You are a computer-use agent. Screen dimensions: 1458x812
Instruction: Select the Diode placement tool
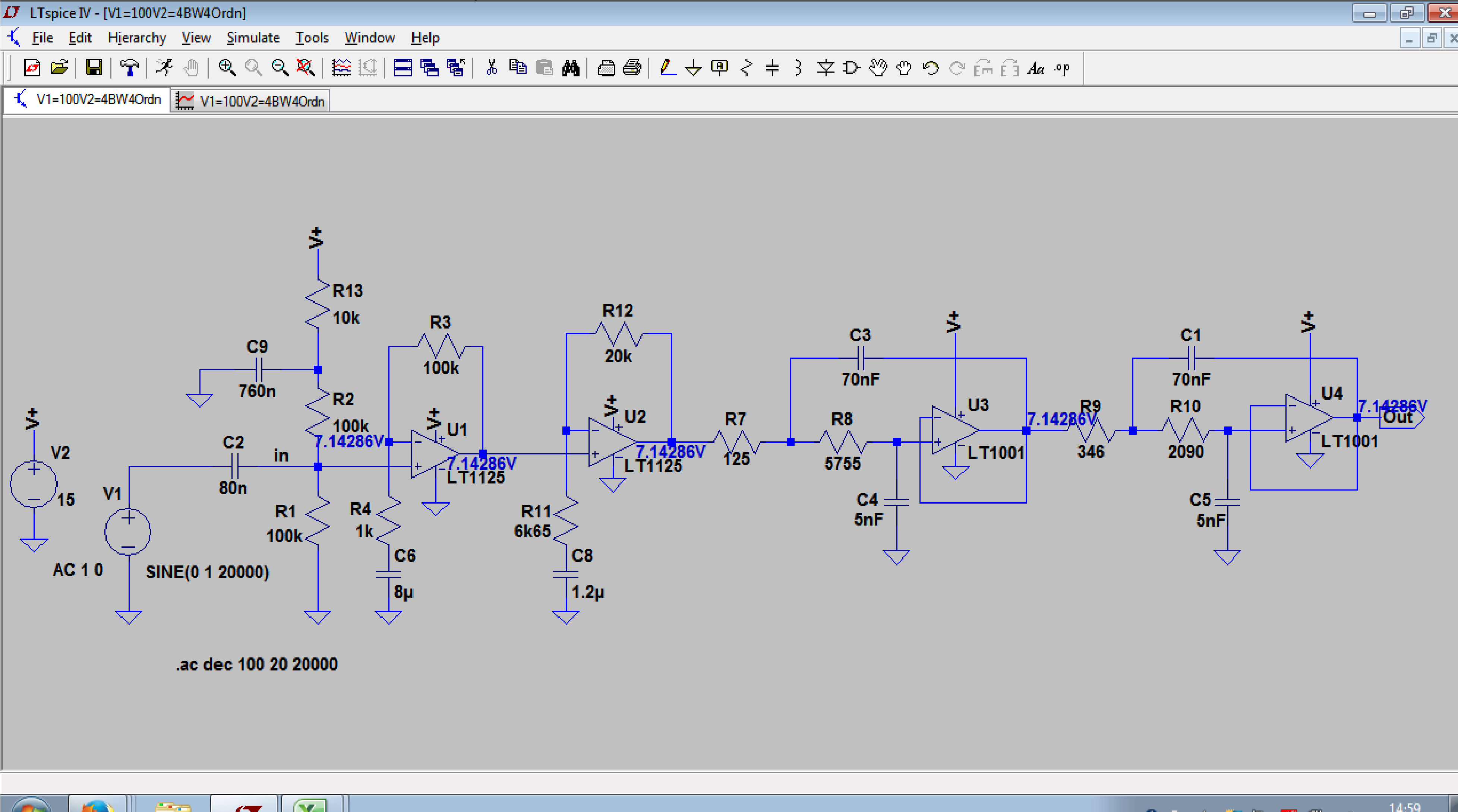(825, 68)
